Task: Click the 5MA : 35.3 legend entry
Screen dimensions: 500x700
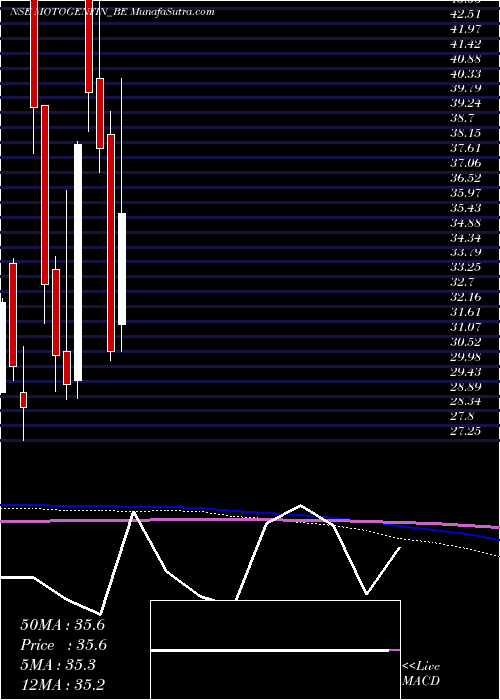Action: point(58,665)
